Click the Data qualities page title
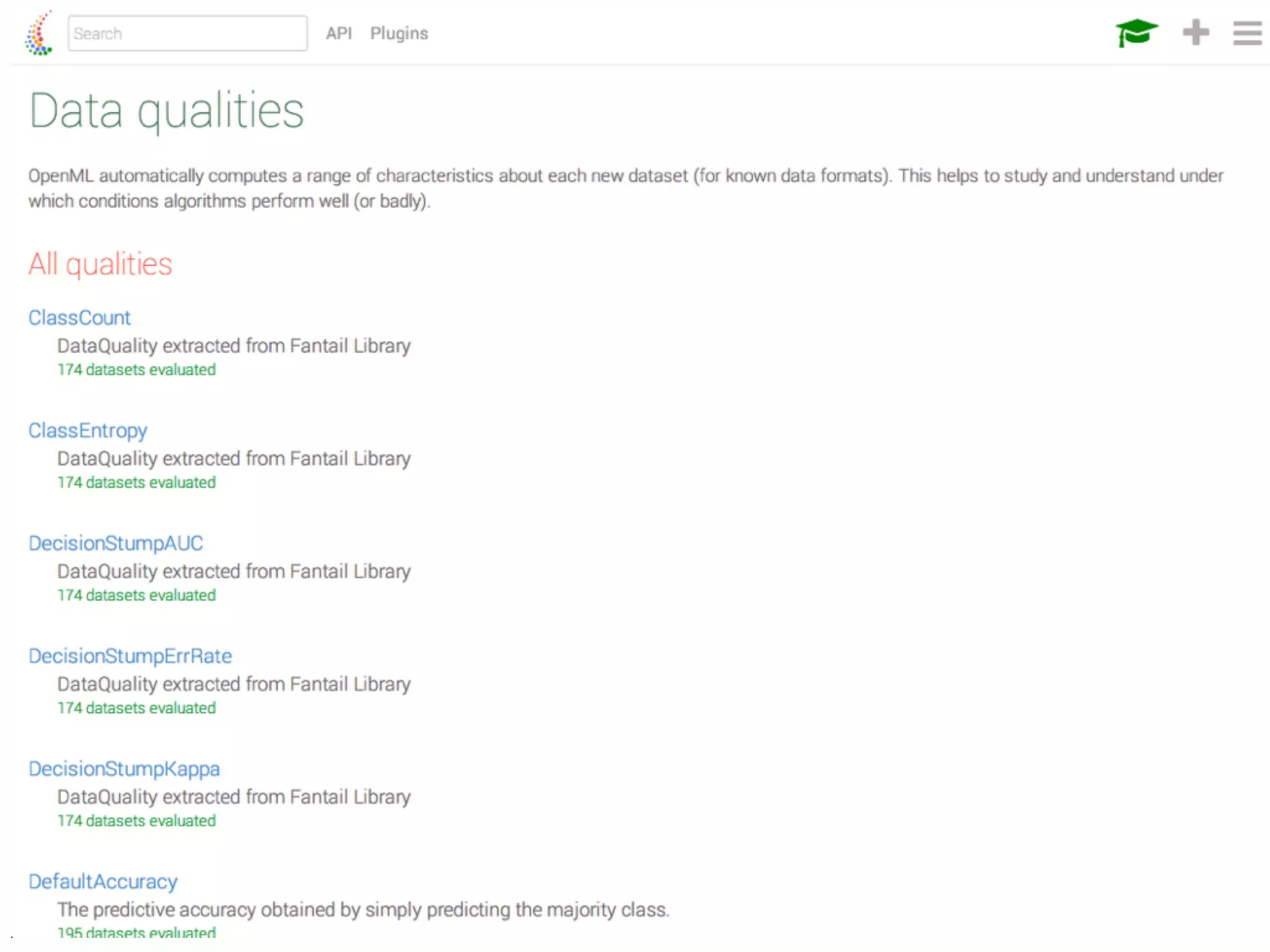Screen dimensions: 1270x952 166,112
